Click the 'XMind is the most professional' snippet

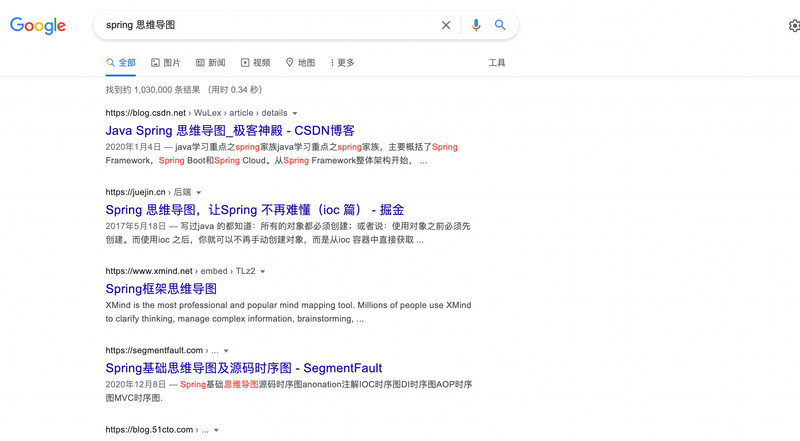coord(288,312)
